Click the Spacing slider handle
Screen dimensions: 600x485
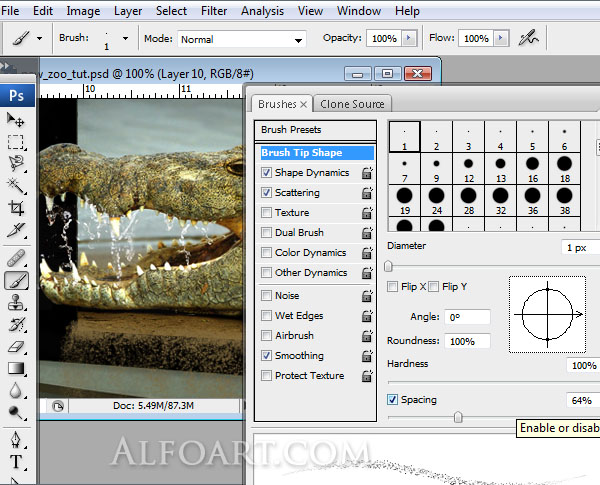pos(458,417)
